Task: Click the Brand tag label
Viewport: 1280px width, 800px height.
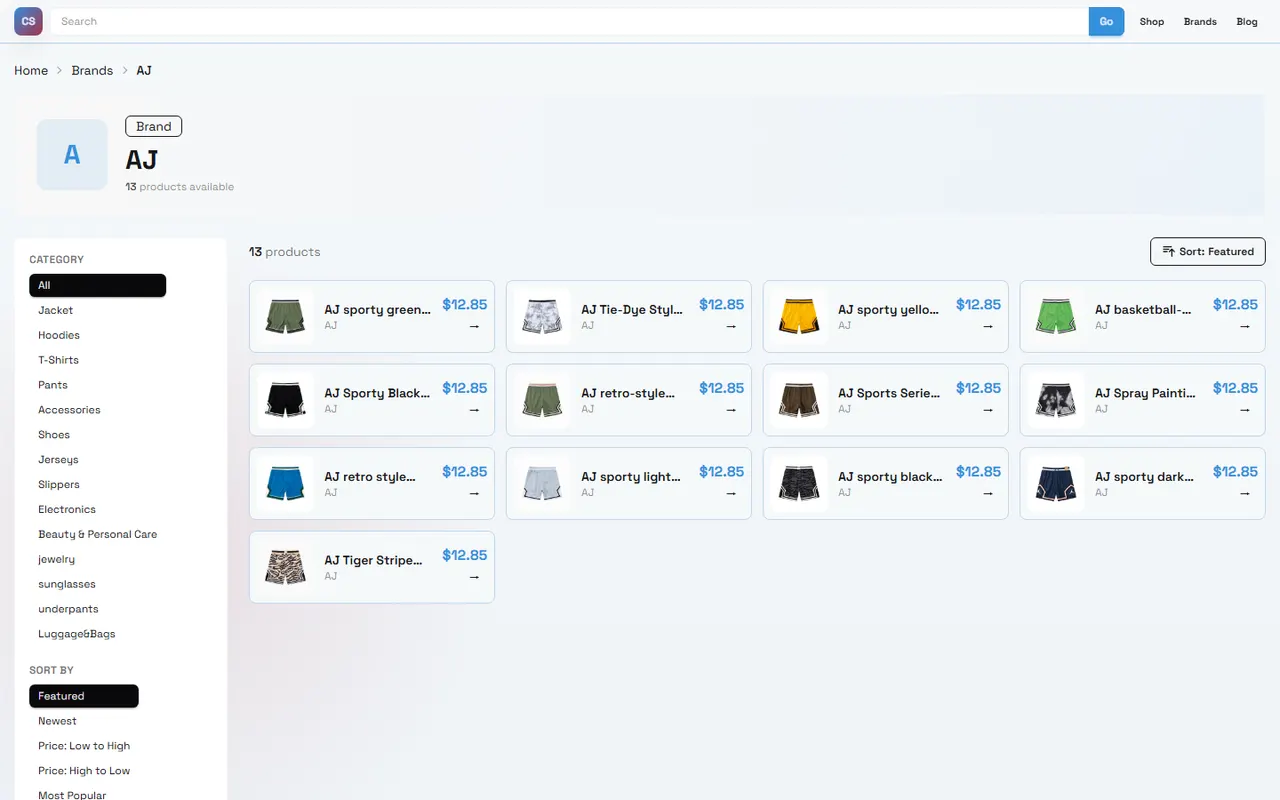Action: [154, 126]
